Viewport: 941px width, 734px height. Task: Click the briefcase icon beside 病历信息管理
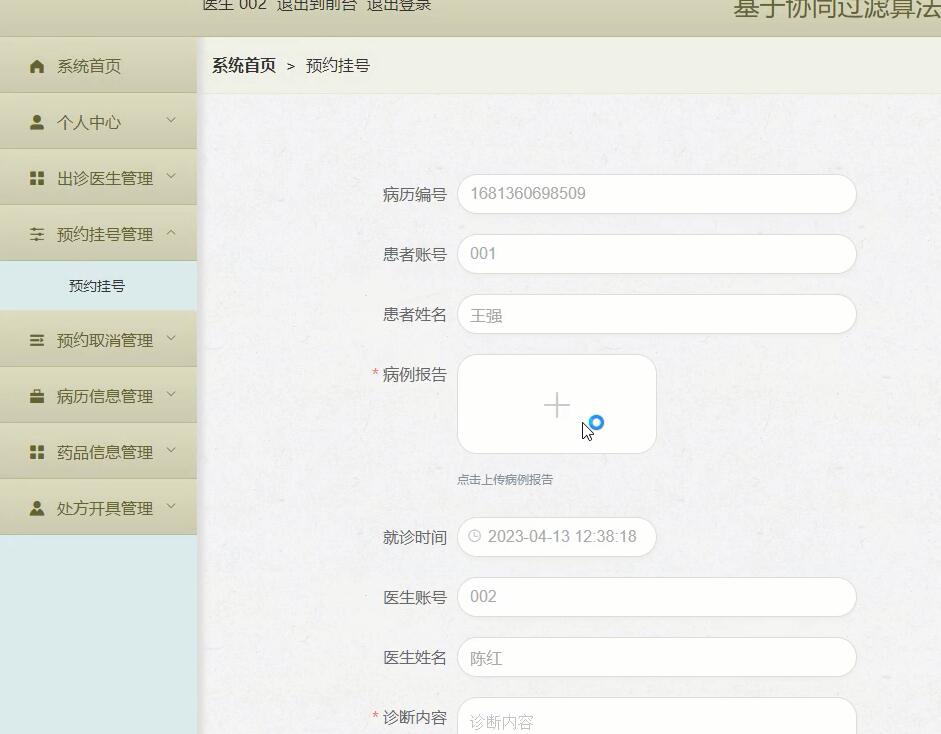click(37, 396)
